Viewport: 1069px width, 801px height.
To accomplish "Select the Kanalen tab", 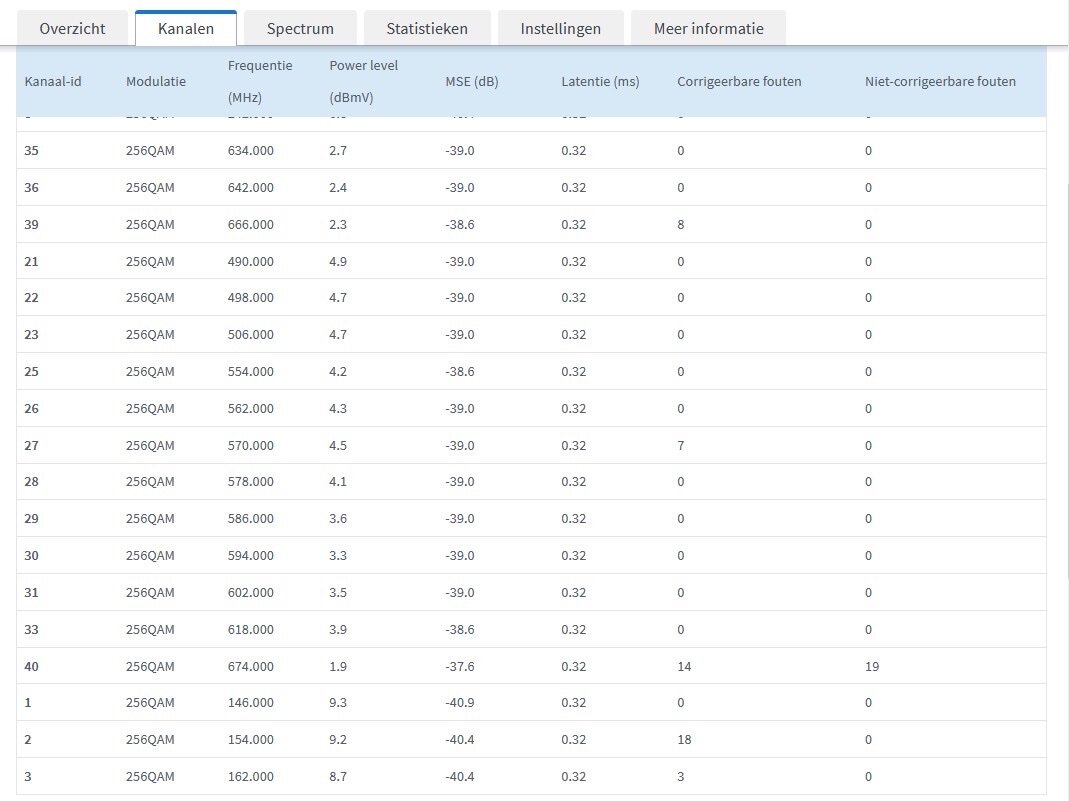I will click(186, 29).
